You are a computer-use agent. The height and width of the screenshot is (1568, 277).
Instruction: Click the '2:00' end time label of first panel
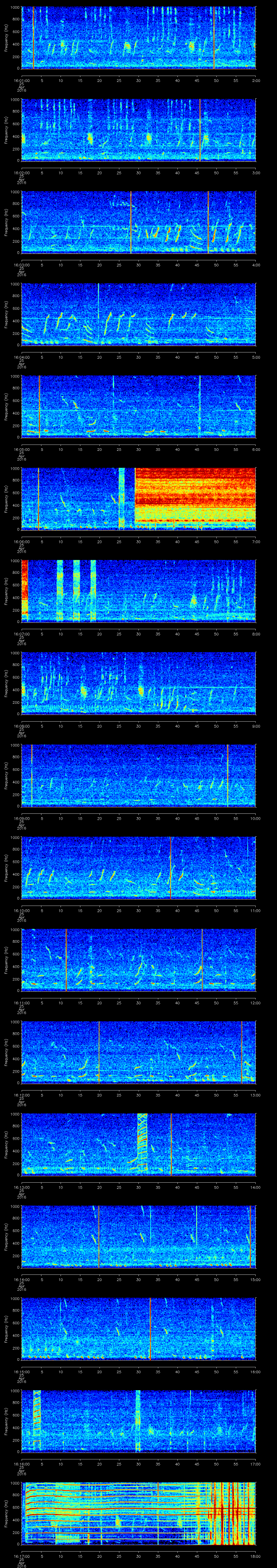click(256, 80)
